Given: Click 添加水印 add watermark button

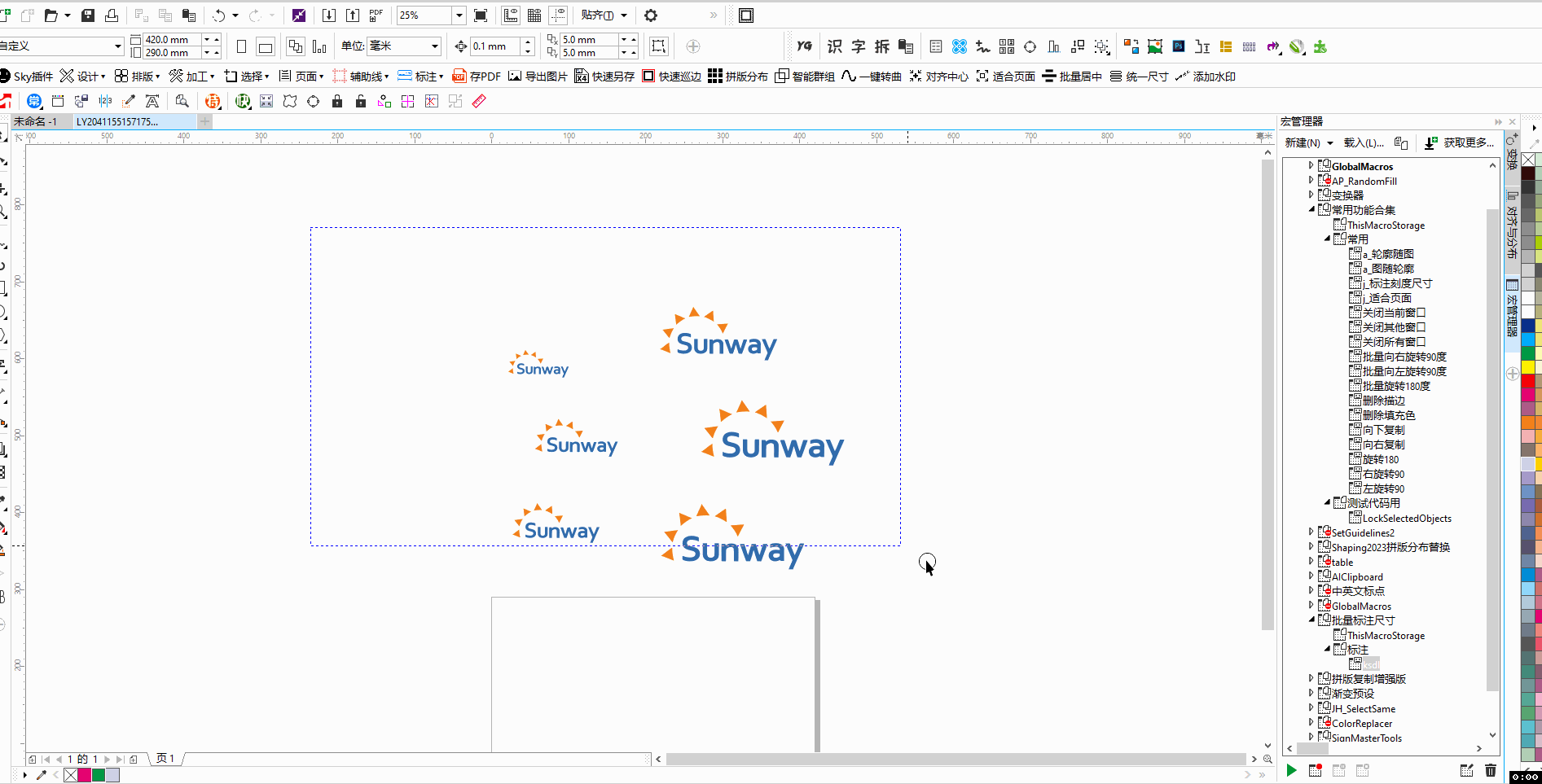Looking at the screenshot, I should point(1206,77).
